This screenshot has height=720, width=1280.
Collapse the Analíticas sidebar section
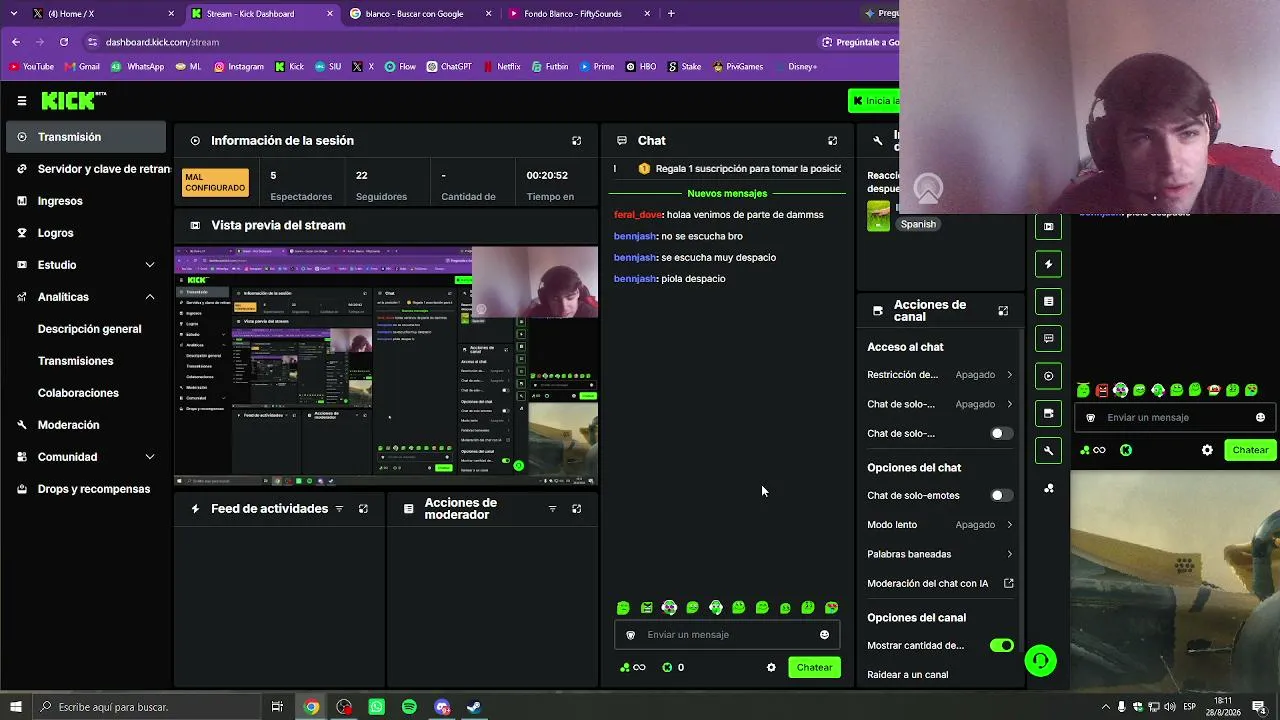click(150, 297)
